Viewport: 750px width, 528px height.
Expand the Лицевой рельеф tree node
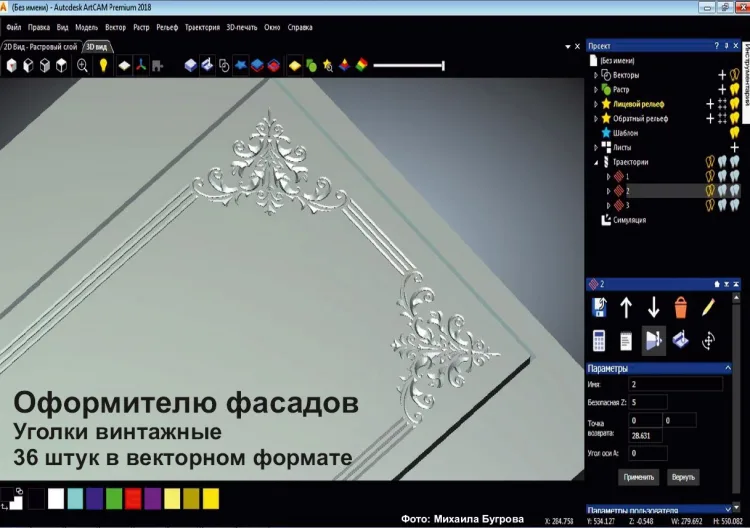(596, 104)
